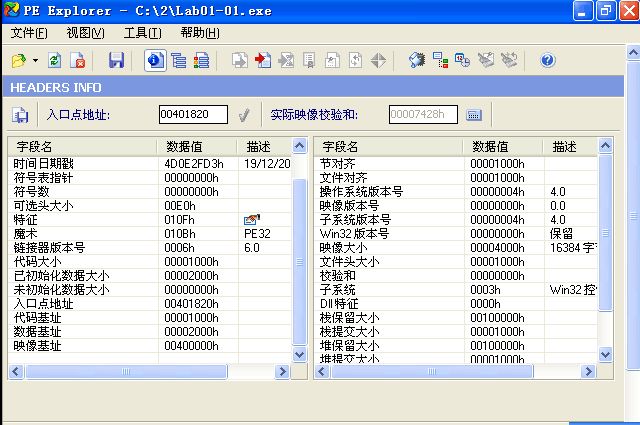This screenshot has height=425, width=640.
Task: Click the flag editor icon in the 特征 row
Action: point(251,220)
